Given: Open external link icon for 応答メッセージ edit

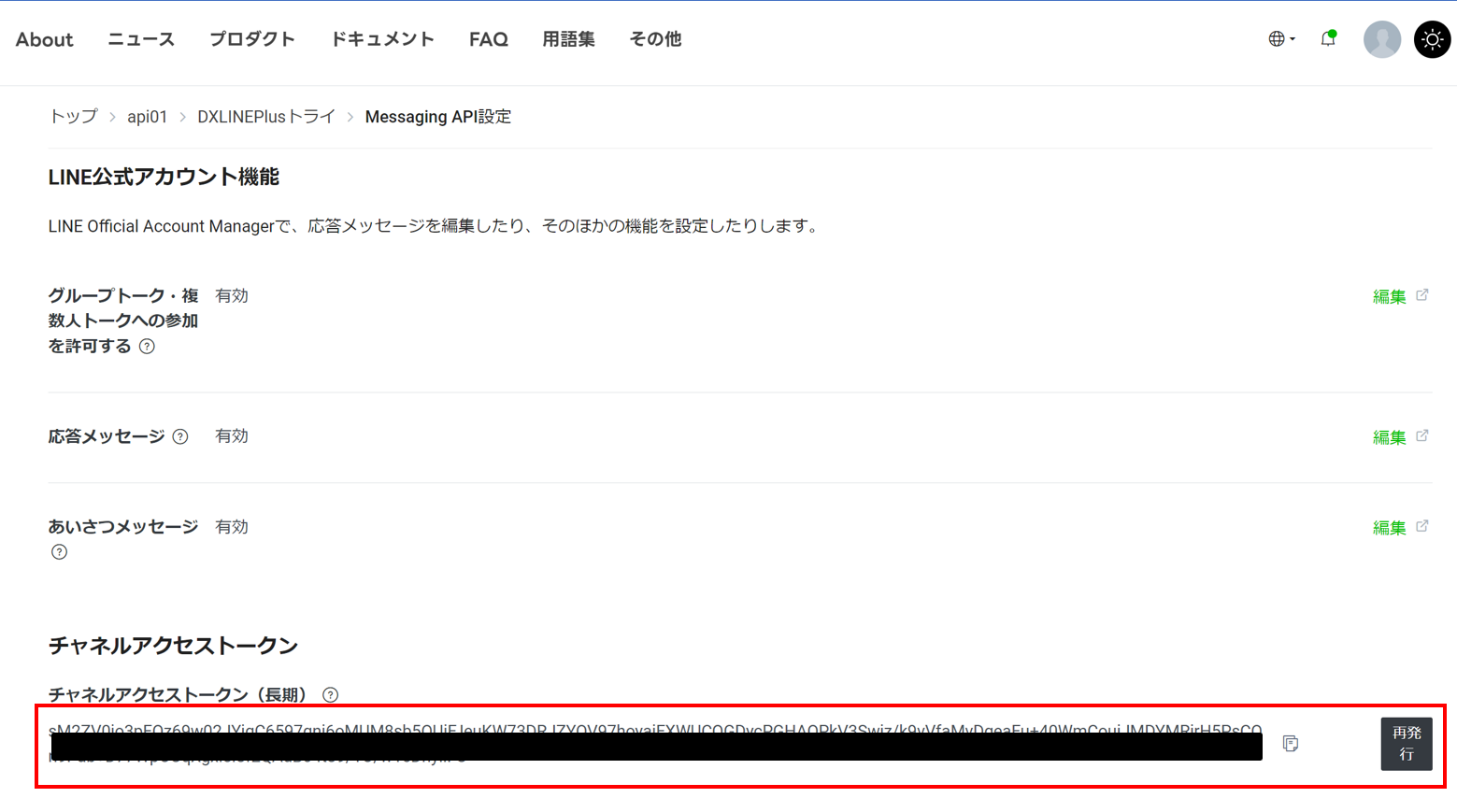Looking at the screenshot, I should point(1422,436).
